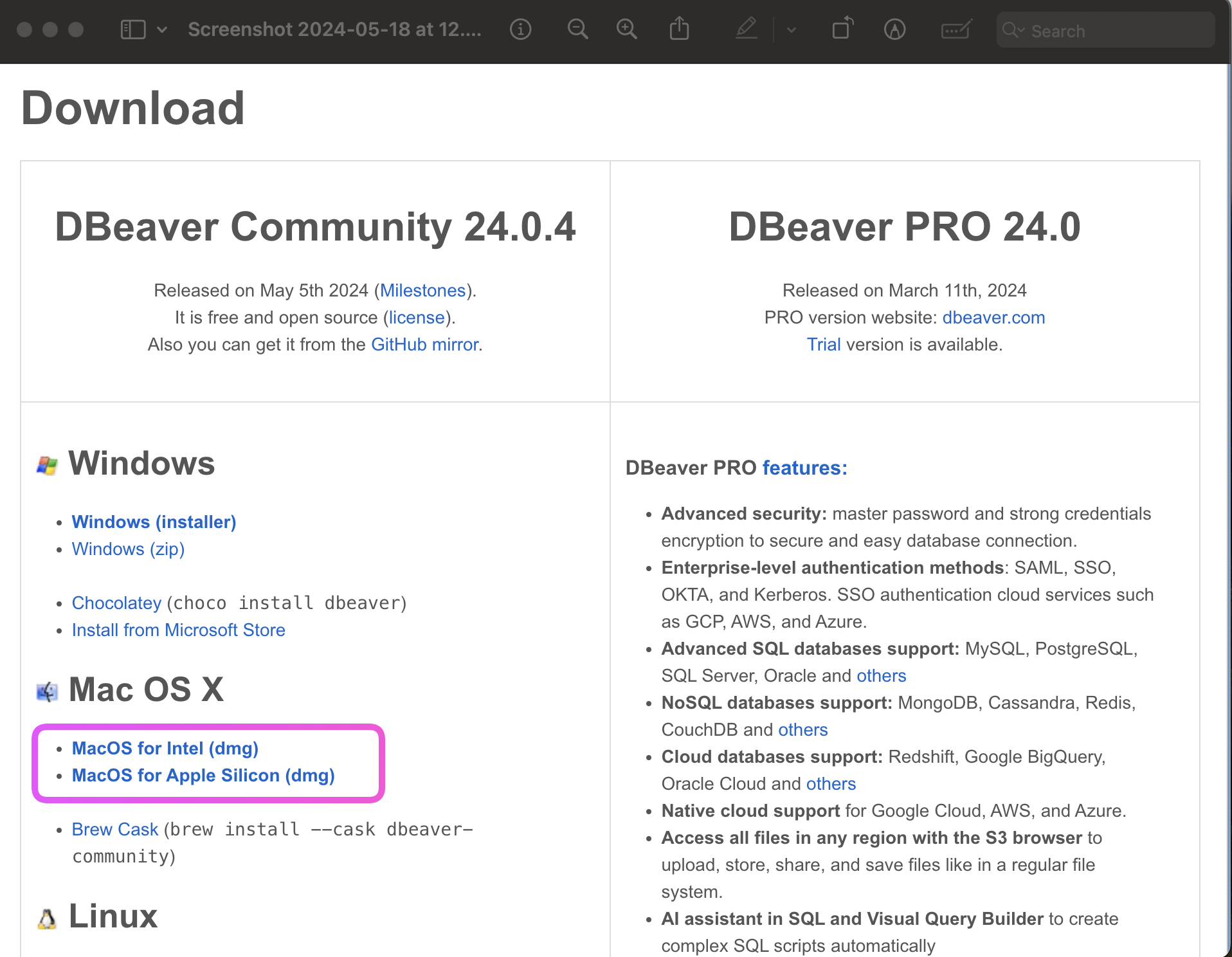Viewport: 1232px width, 957px height.
Task: Click the DBeaver Community 24.0.4 heading
Action: coord(315,226)
